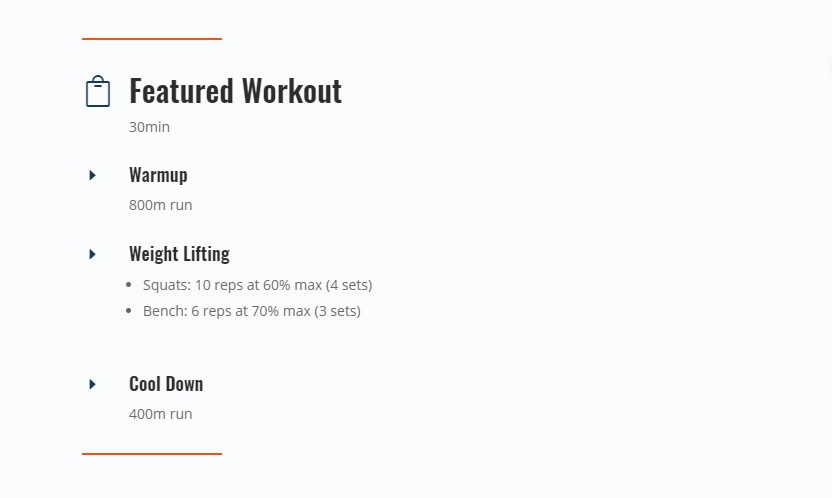The width and height of the screenshot is (832, 498).
Task: Click the bullet point before Squats
Action: (x=130, y=285)
